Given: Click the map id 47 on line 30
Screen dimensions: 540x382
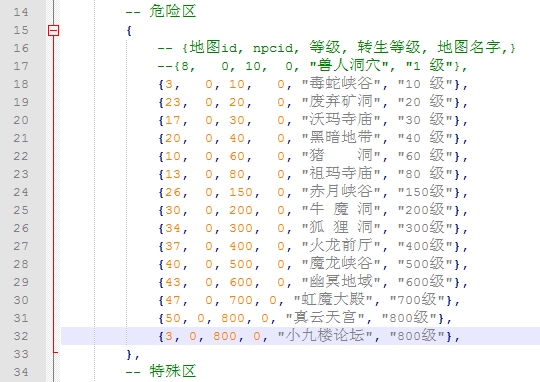Looking at the screenshot, I should tap(173, 300).
